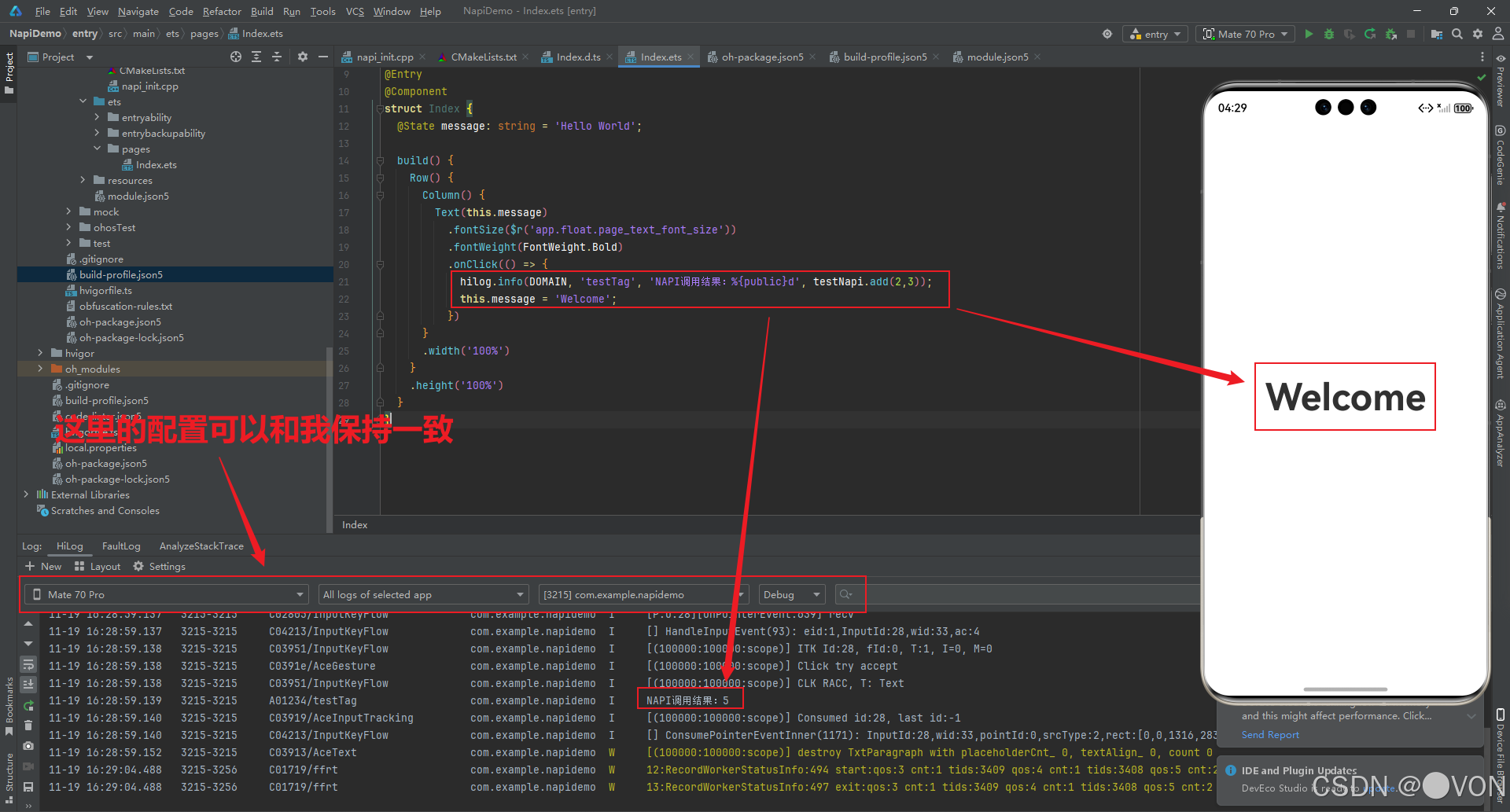Run the entry module with green play button
This screenshot has width=1510, height=812.
pos(1309,34)
